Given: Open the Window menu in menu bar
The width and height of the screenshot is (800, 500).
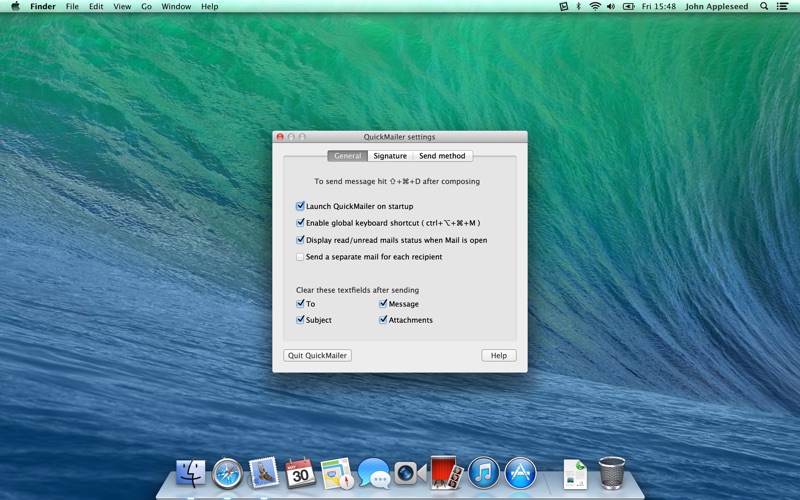Looking at the screenshot, I should [x=176, y=6].
